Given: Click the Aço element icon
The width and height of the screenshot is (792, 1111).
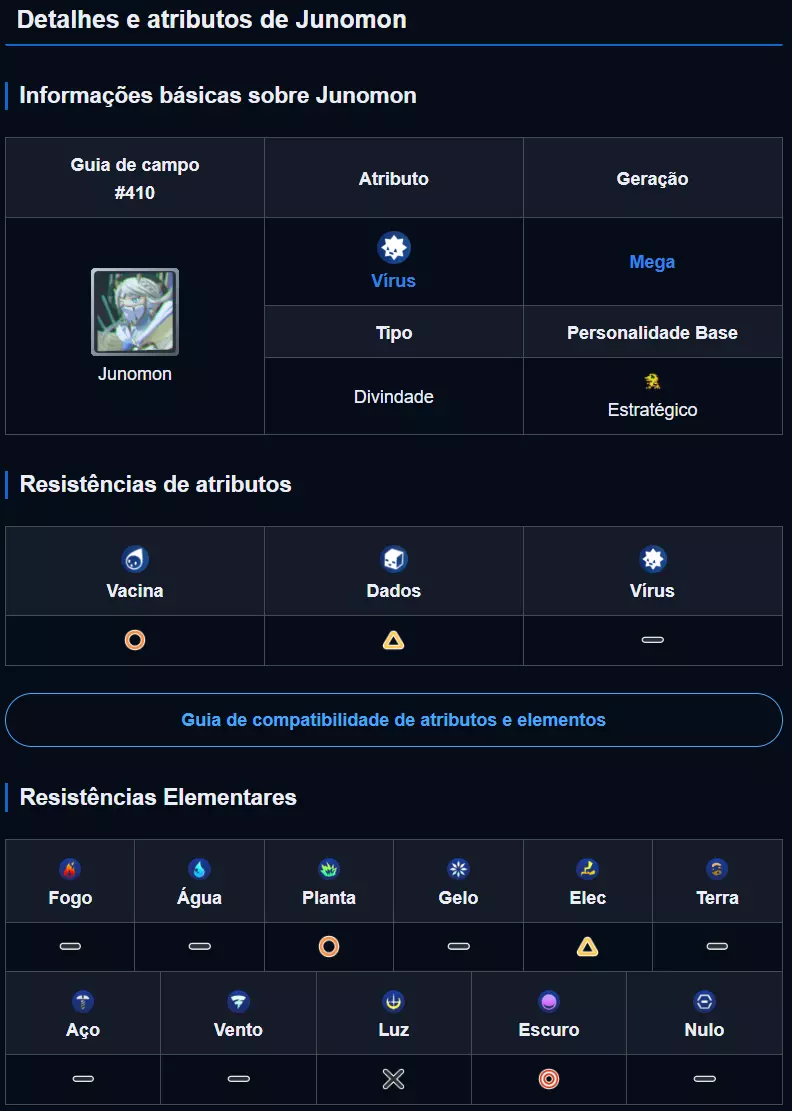Looking at the screenshot, I should 83,1001.
